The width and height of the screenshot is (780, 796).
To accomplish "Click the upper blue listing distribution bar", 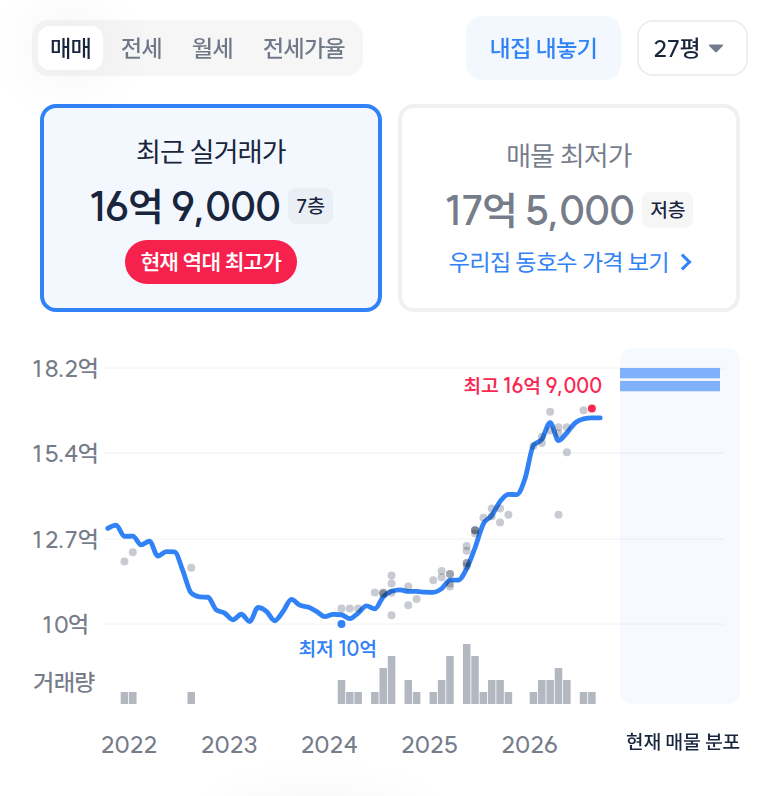I will [670, 373].
